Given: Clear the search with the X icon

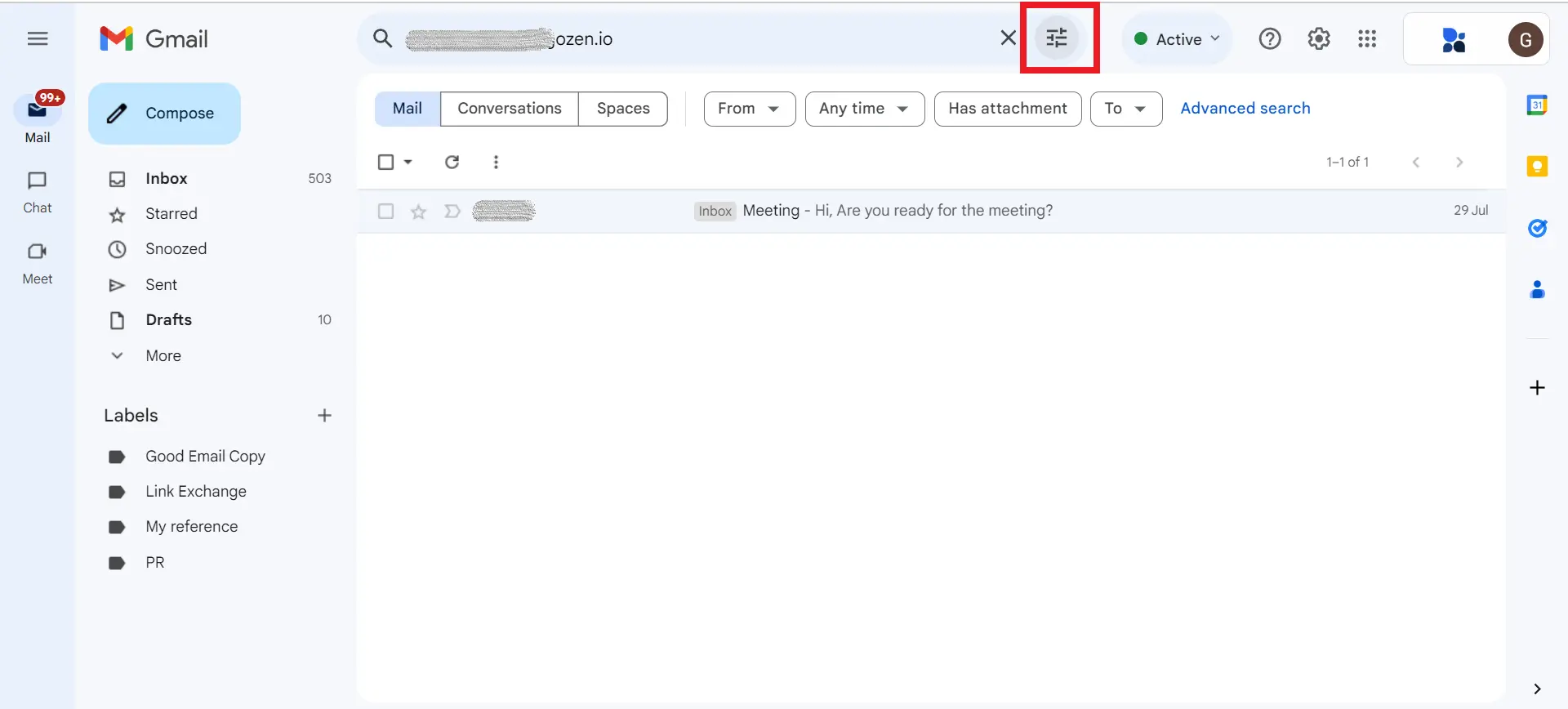Looking at the screenshot, I should [x=1009, y=38].
